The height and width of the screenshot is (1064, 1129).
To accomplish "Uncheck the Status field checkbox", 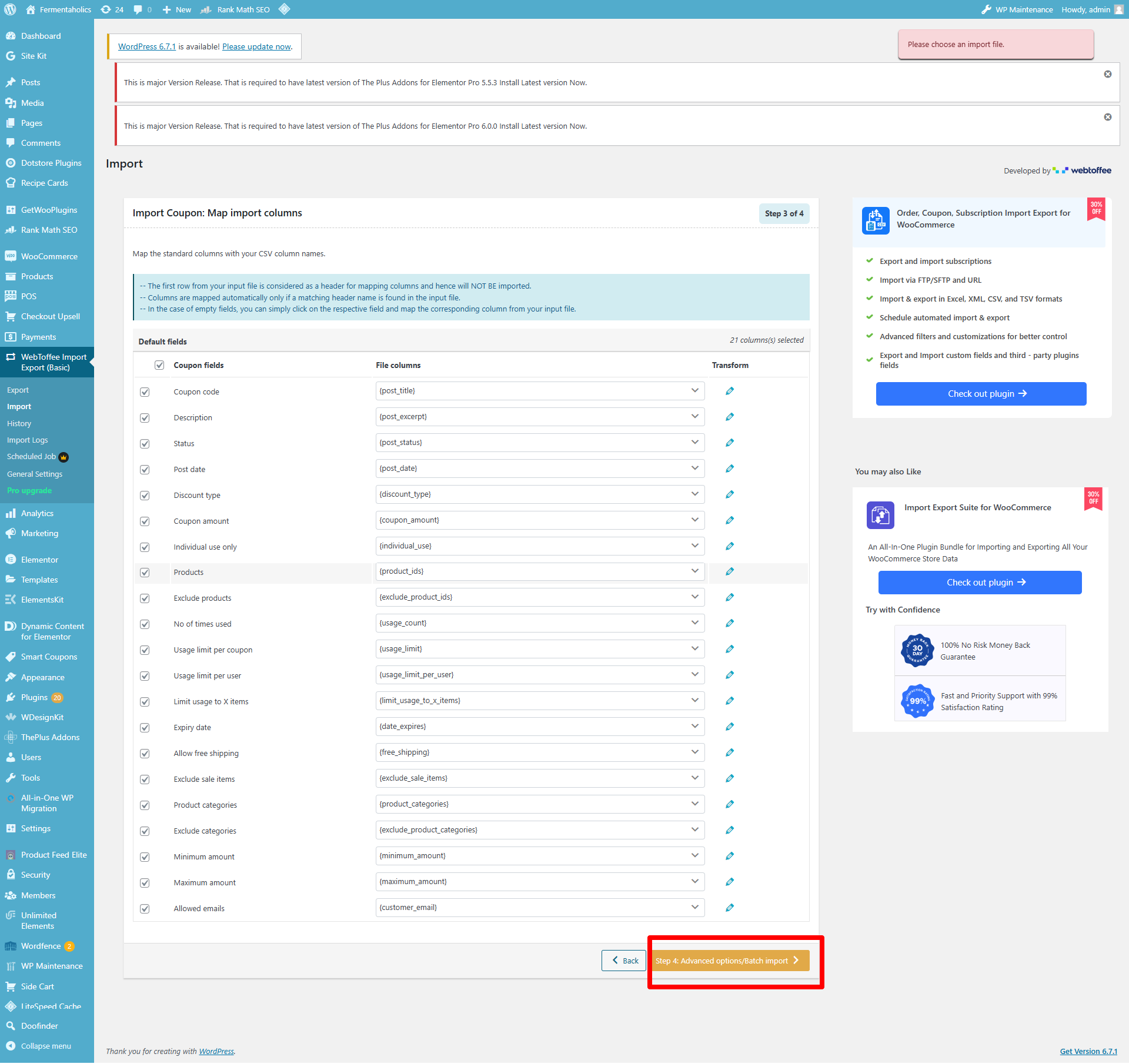I will [x=145, y=444].
